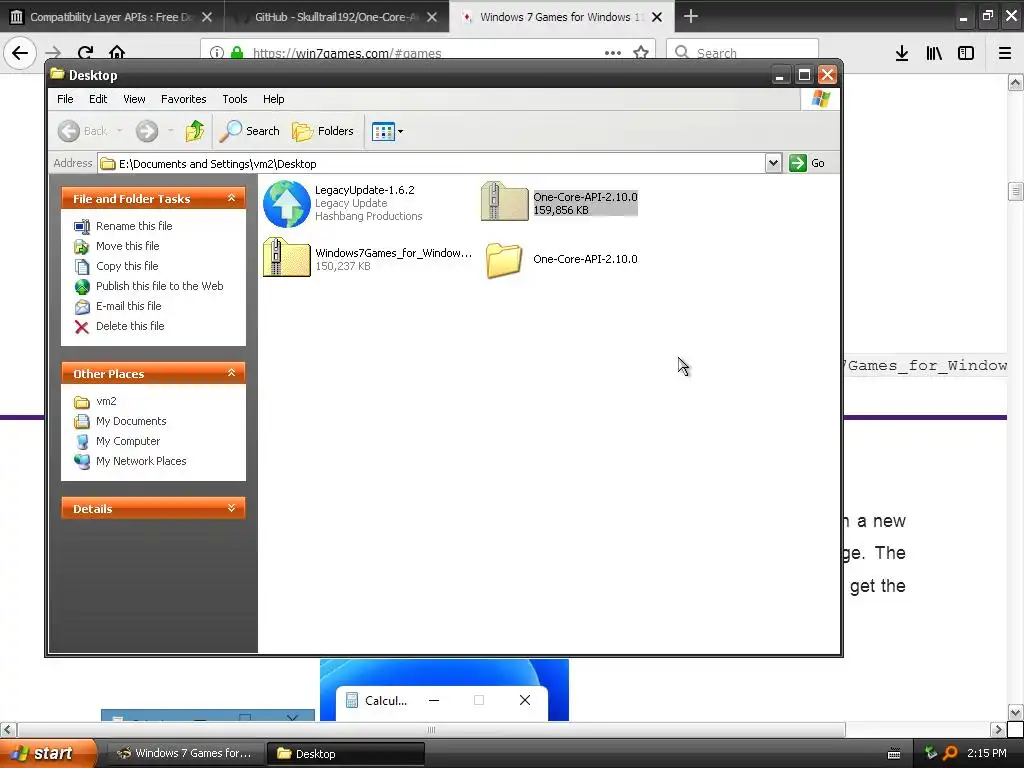The height and width of the screenshot is (768, 1024).
Task: Click Publish this file to the Web
Action: click(x=159, y=286)
